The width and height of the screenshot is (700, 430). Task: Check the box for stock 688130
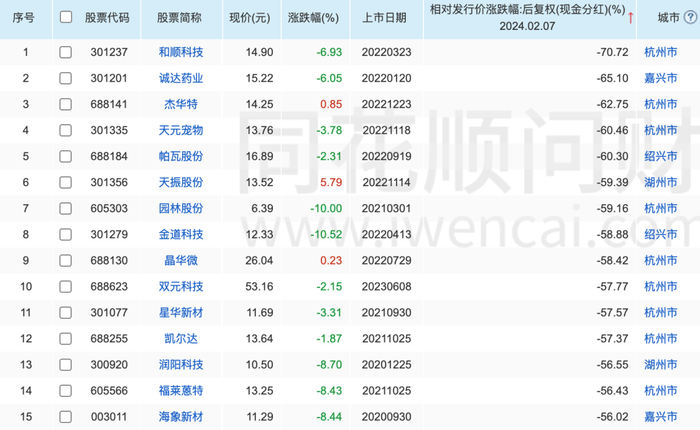coord(66,260)
